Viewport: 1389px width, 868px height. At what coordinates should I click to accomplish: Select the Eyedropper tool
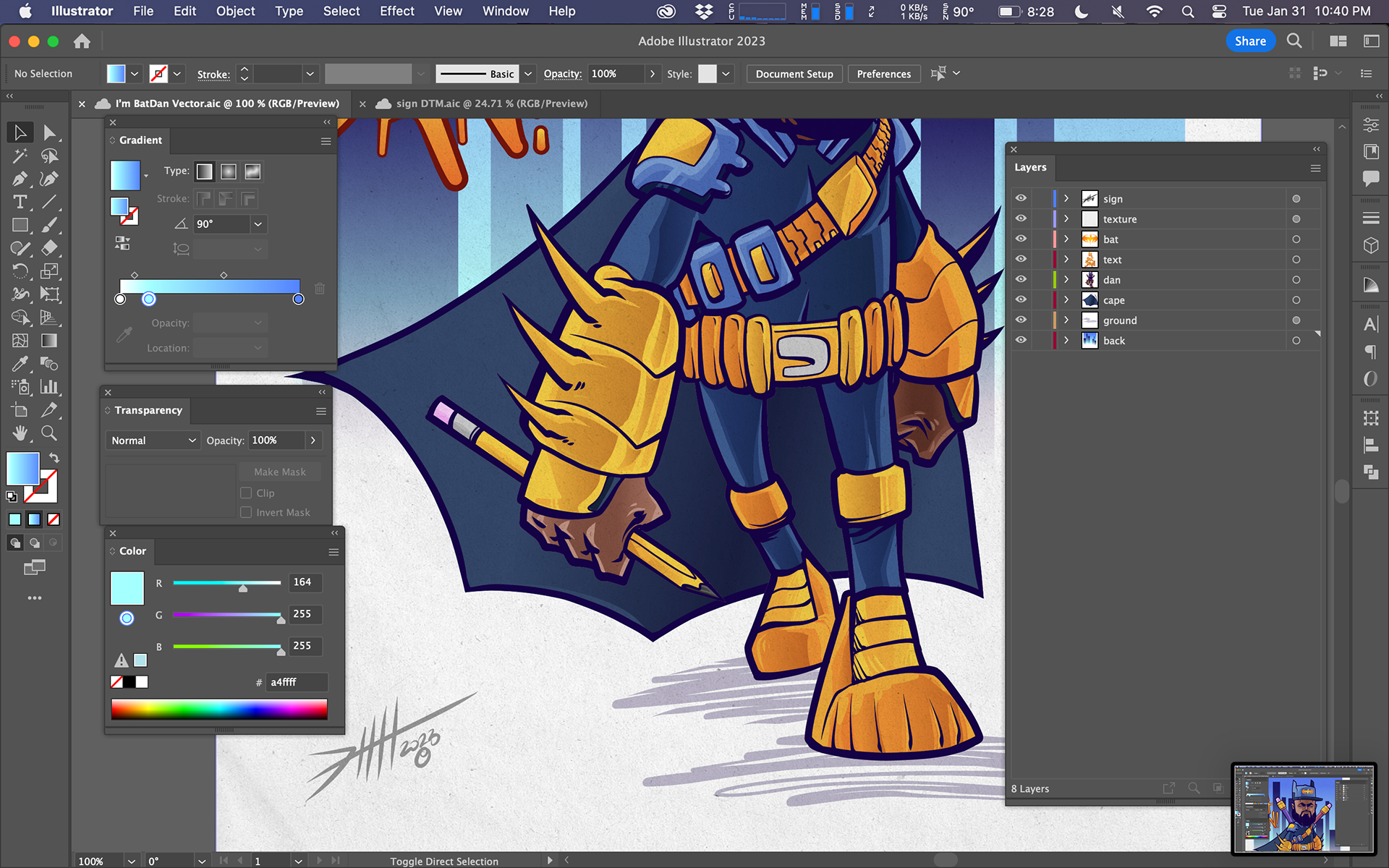click(x=20, y=364)
